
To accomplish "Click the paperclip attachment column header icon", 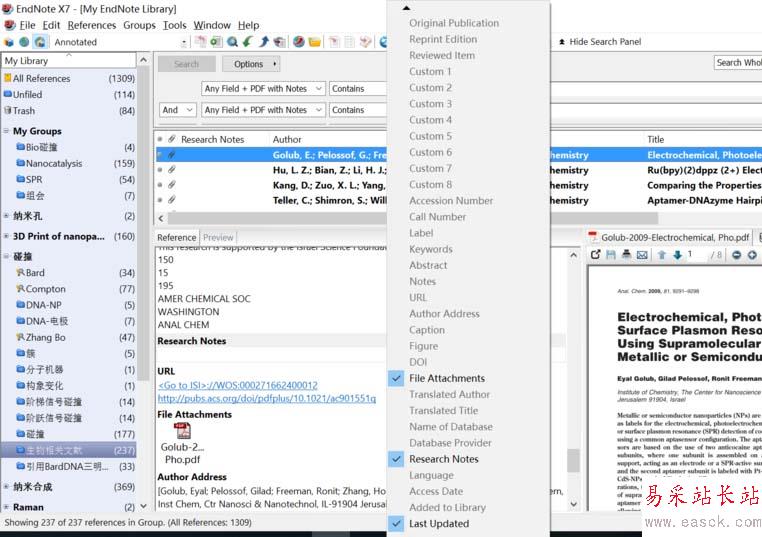I will click(172, 139).
